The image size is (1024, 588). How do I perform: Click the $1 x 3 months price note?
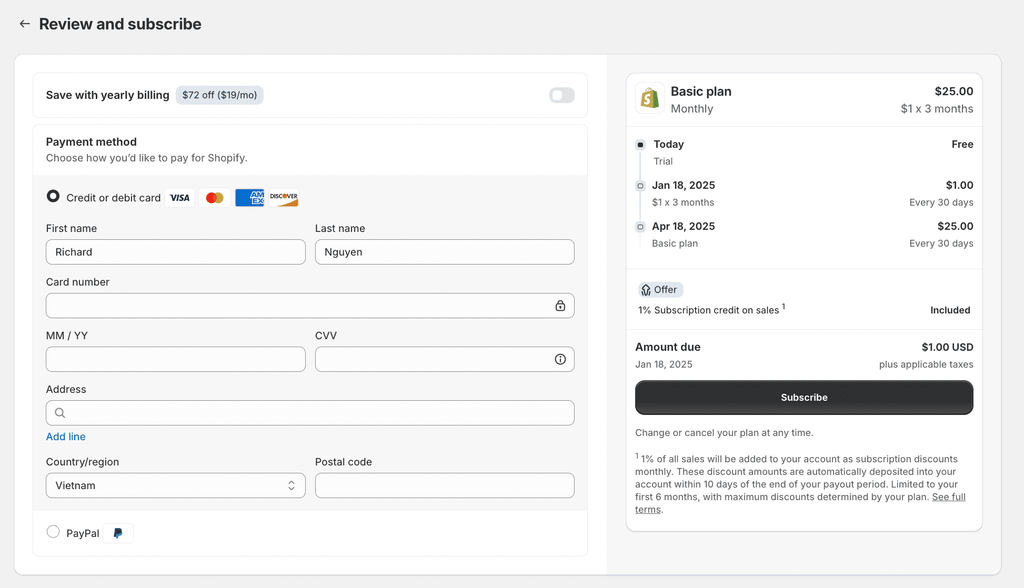click(x=936, y=109)
